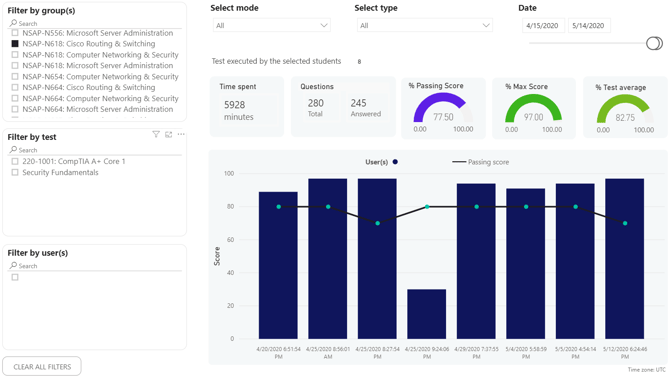The image size is (670, 376).
Task: Check 220-1001: CompTIA A+ Core 1
Action: coord(15,162)
